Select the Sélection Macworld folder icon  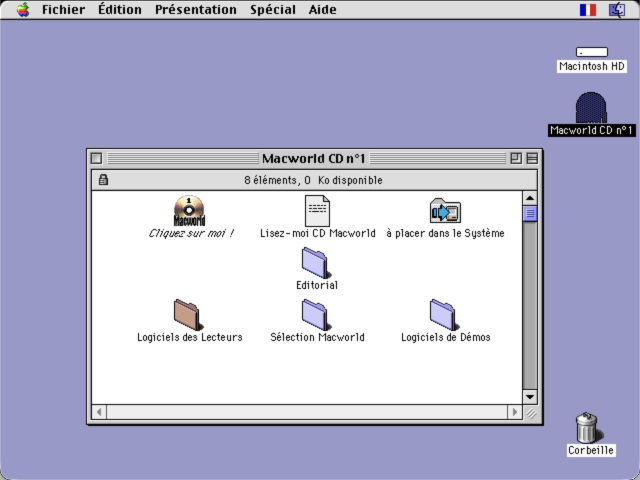[x=316, y=315]
